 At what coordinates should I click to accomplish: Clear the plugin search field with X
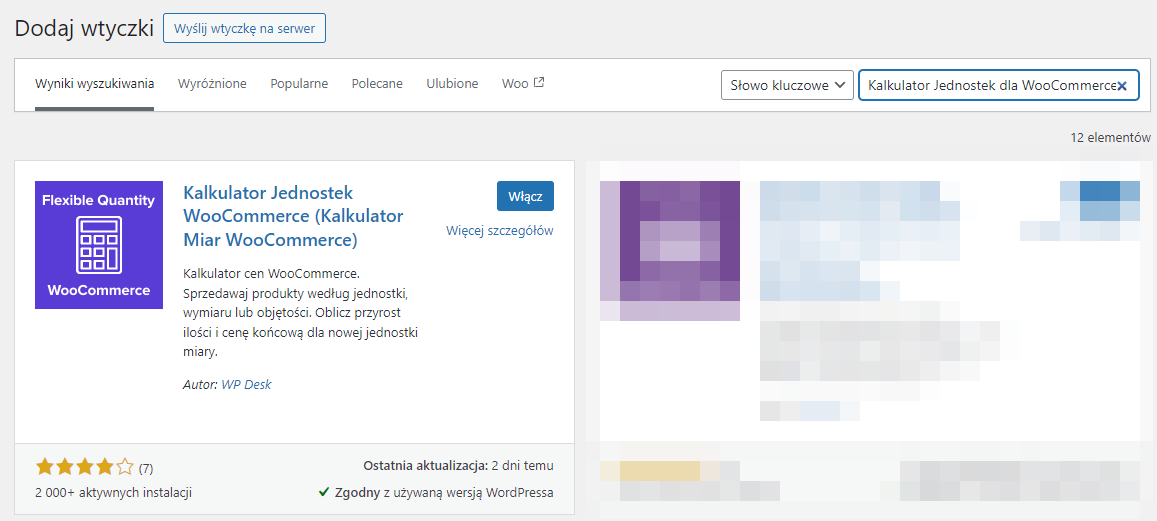click(x=1122, y=86)
